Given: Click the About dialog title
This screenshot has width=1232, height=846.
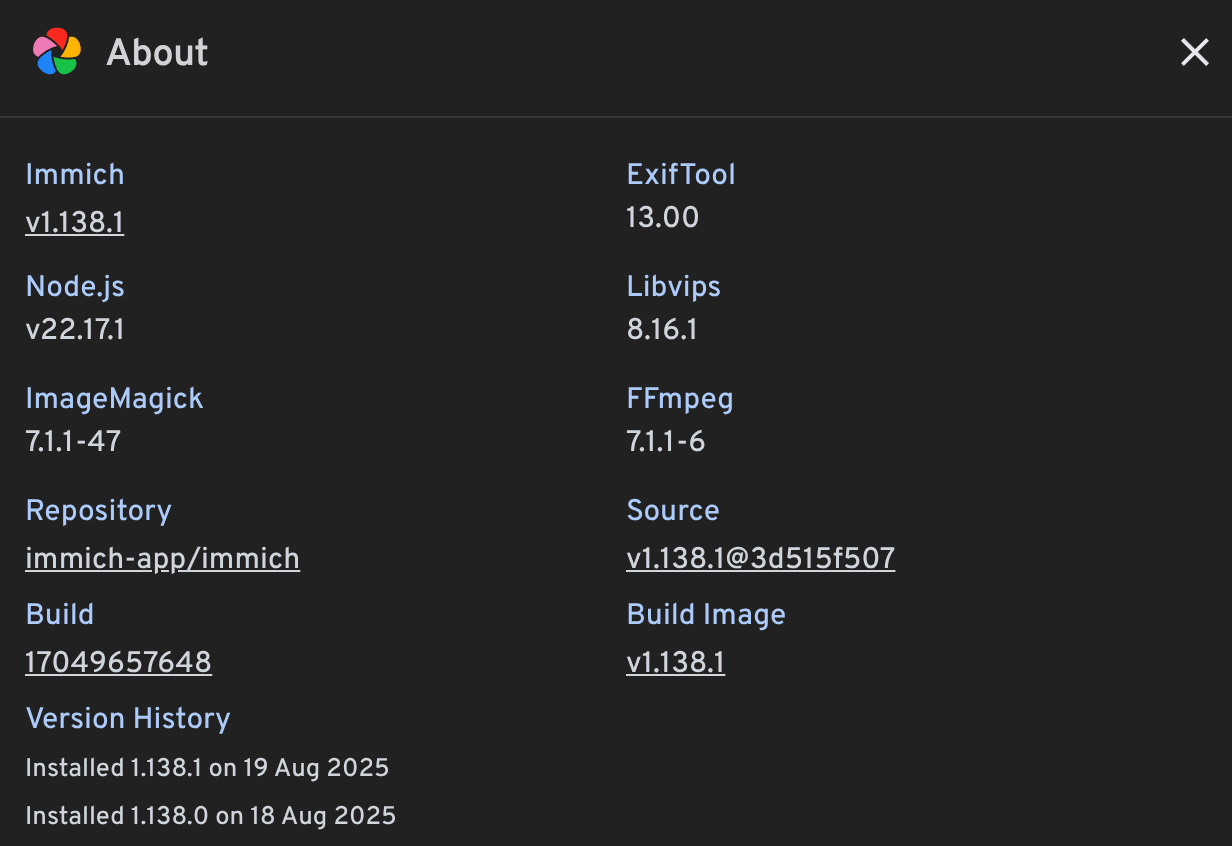Looking at the screenshot, I should click(157, 52).
